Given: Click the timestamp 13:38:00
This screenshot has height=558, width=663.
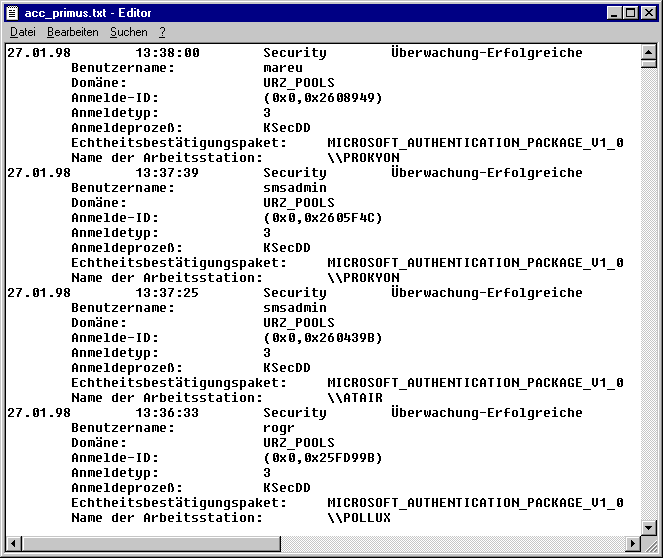Looking at the screenshot, I should click(167, 53).
